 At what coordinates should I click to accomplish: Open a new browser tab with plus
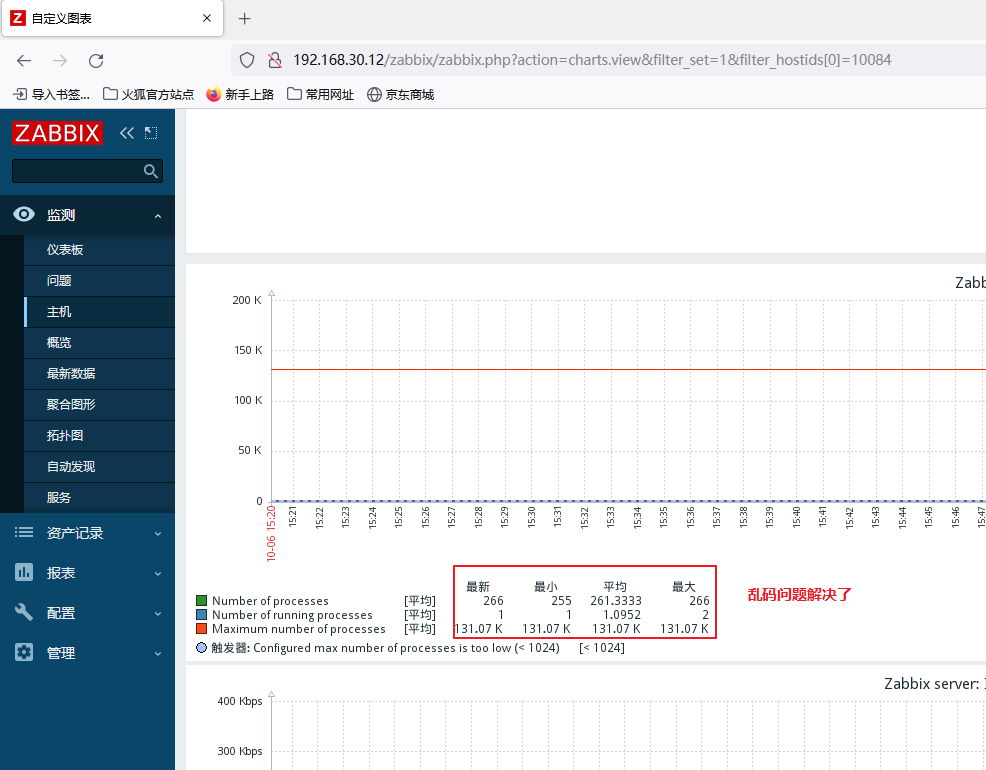(245, 19)
